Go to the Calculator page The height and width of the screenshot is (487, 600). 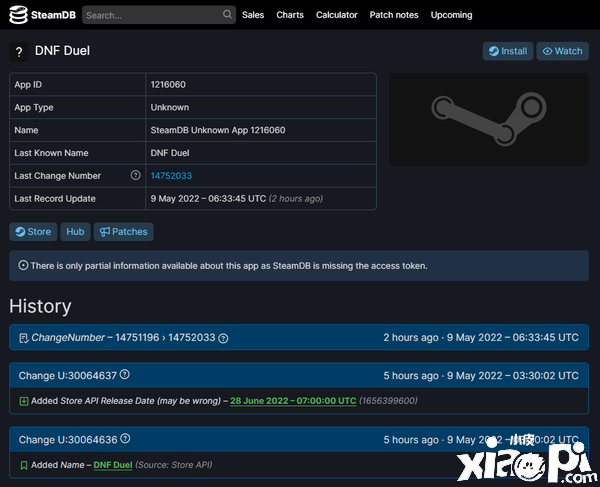337,15
